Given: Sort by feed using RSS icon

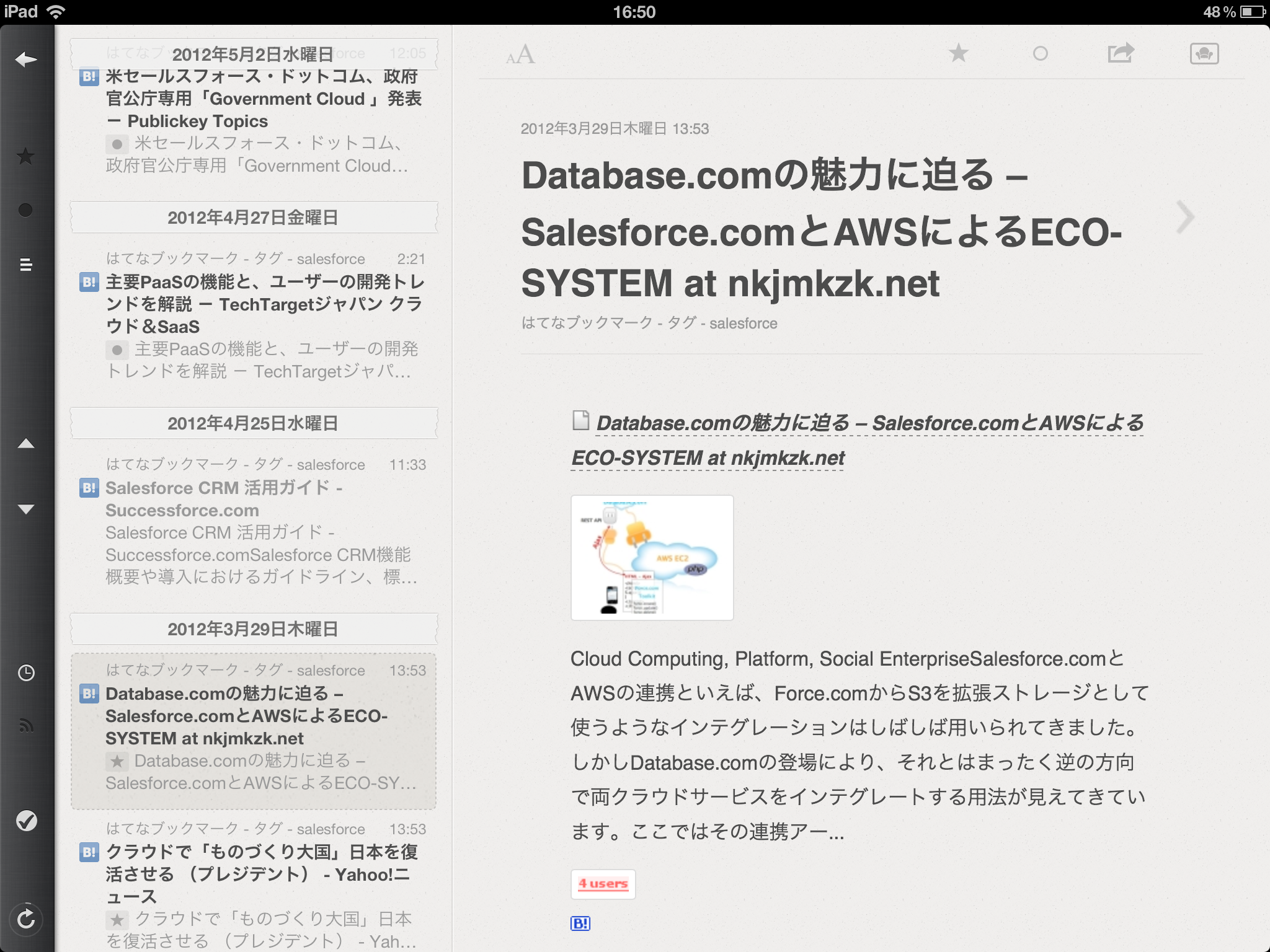Looking at the screenshot, I should (x=26, y=725).
